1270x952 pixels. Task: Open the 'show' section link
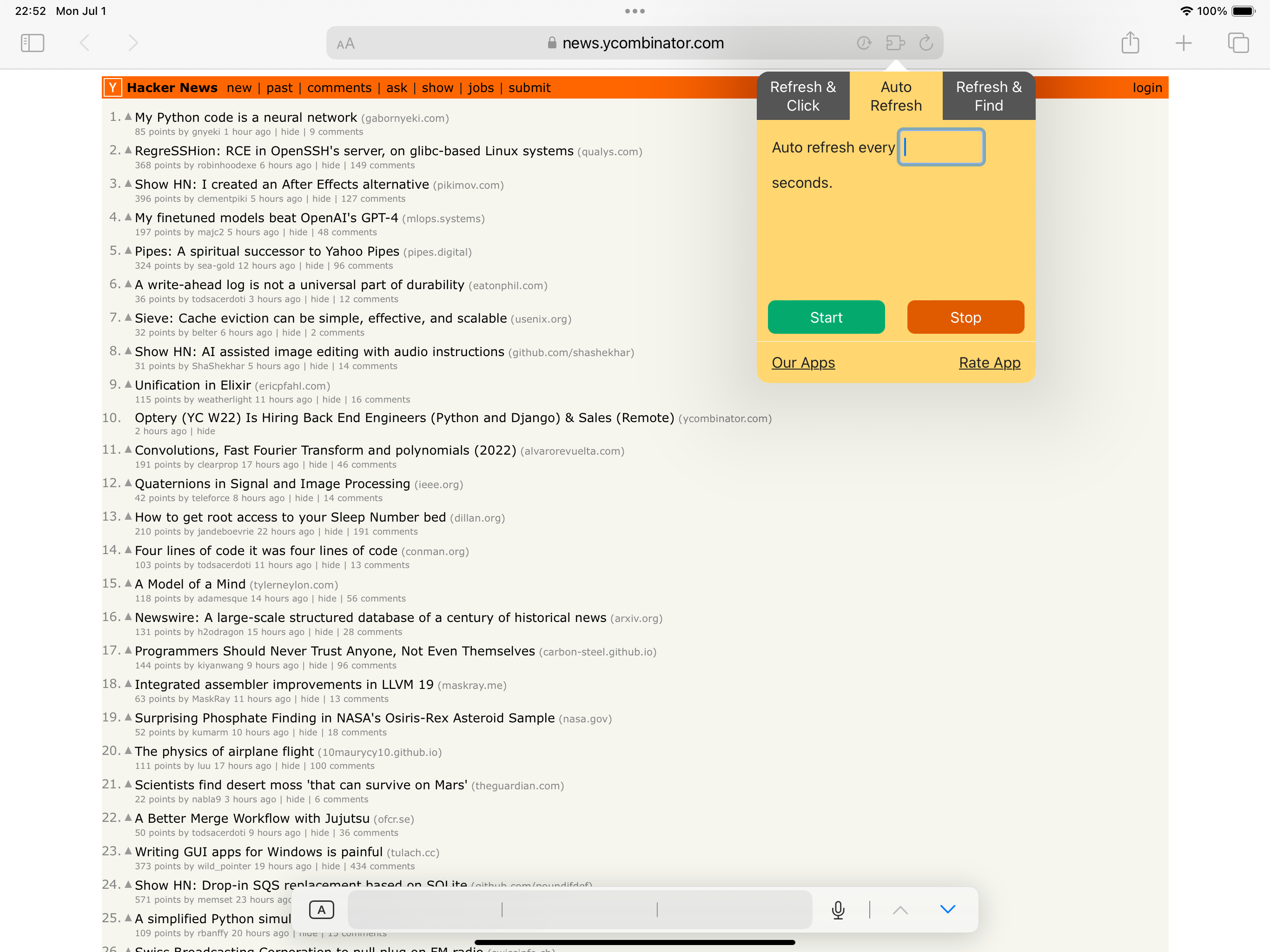pyautogui.click(x=437, y=88)
